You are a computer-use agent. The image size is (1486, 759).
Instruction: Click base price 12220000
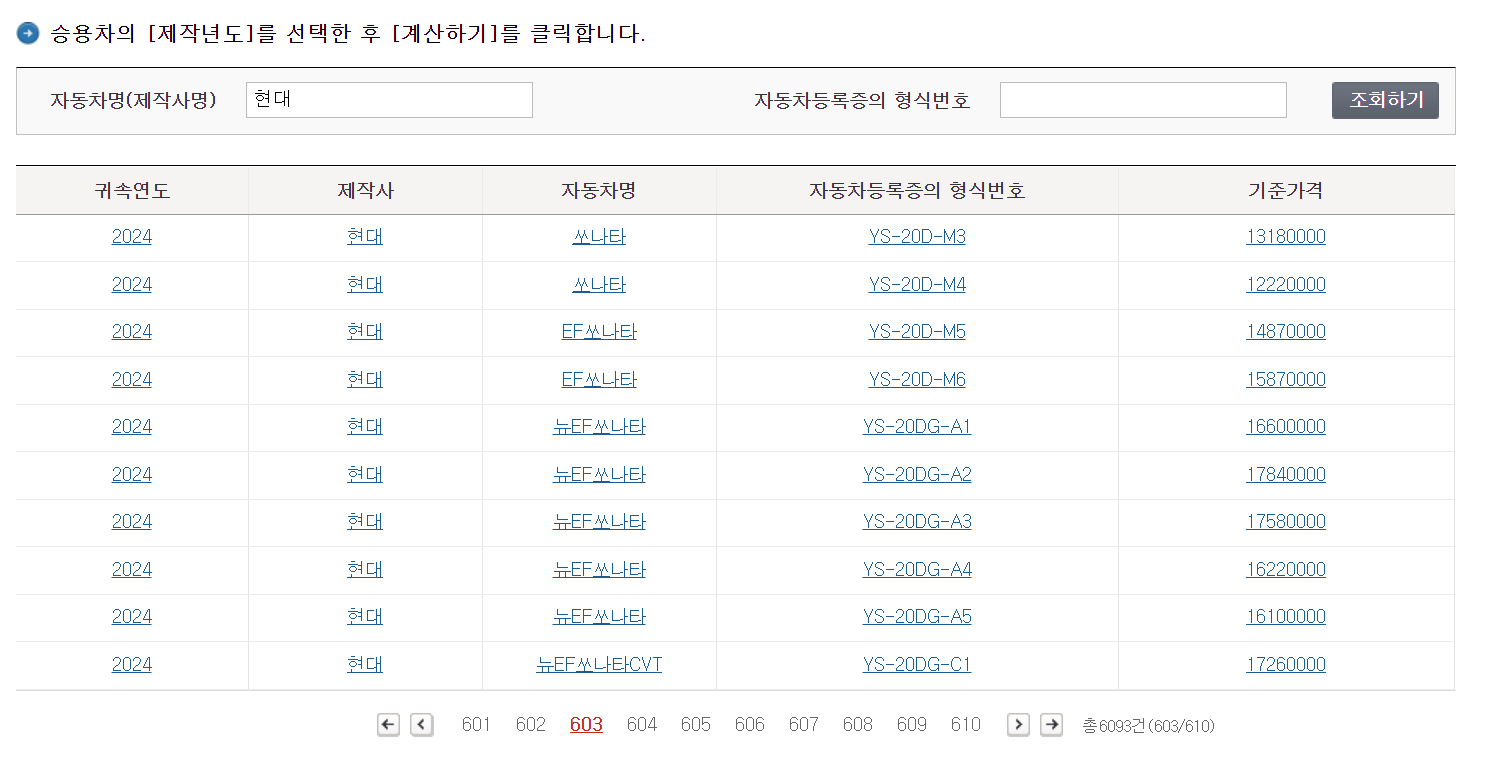pos(1286,285)
